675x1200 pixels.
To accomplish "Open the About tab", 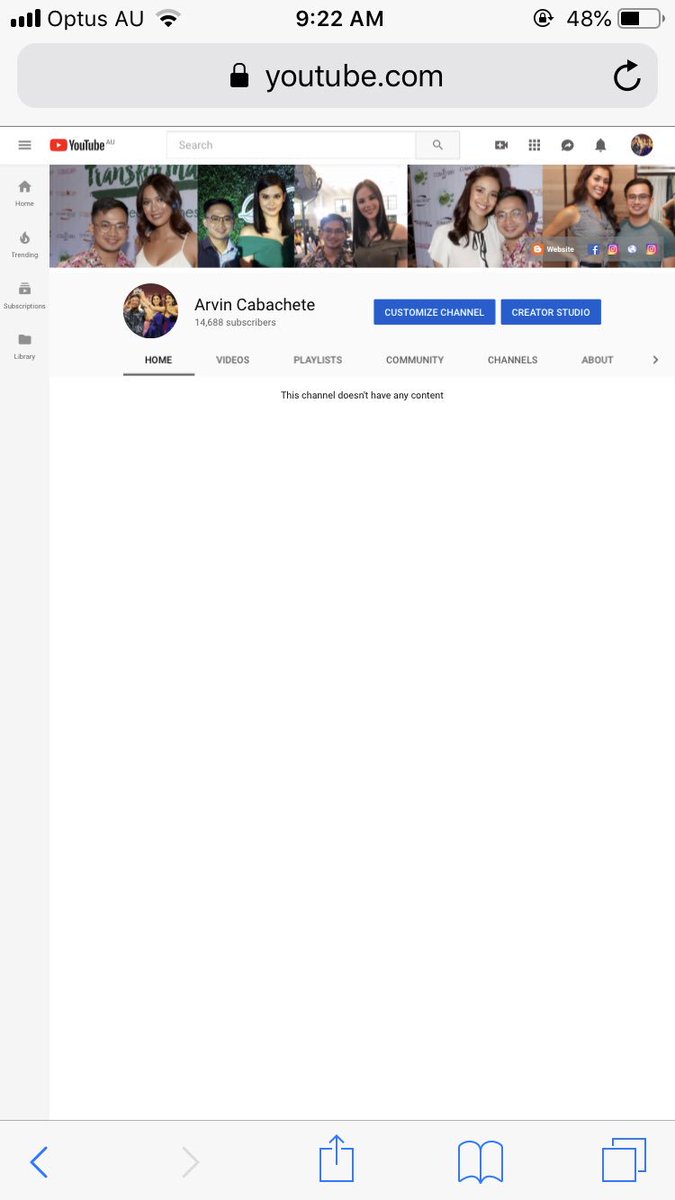I will (597, 360).
